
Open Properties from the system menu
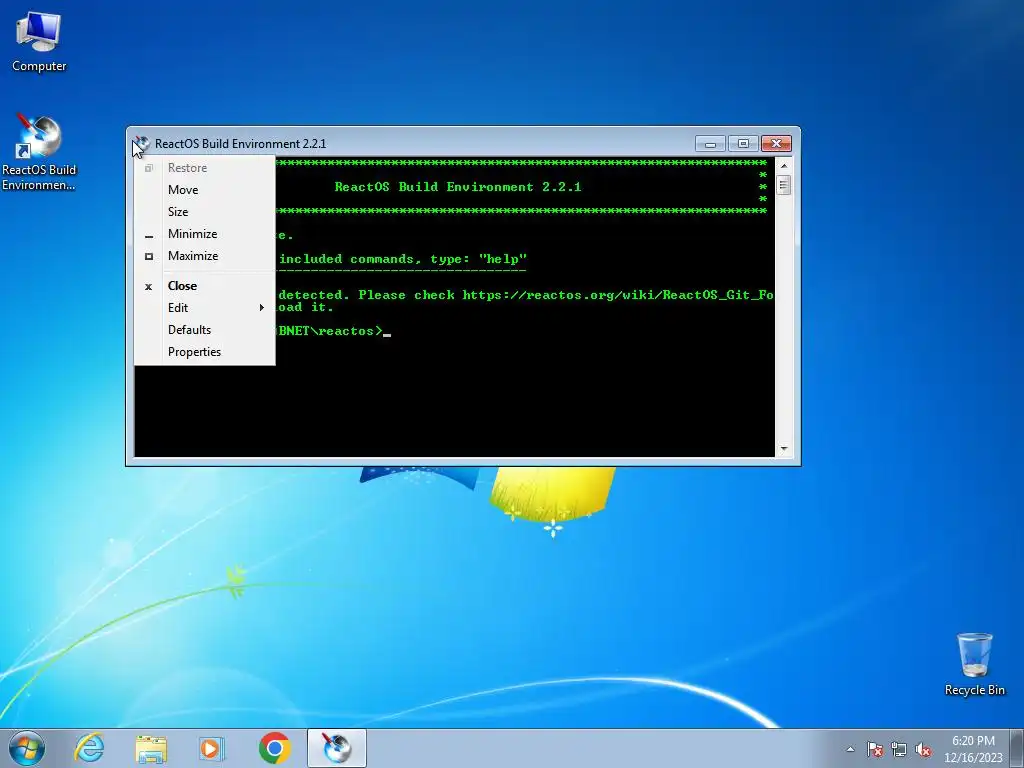pyautogui.click(x=204, y=352)
